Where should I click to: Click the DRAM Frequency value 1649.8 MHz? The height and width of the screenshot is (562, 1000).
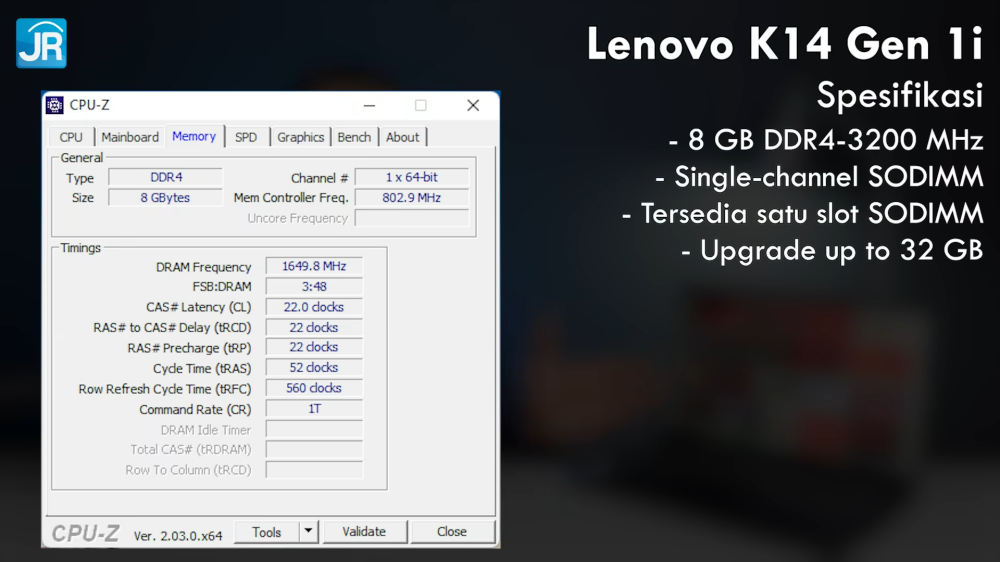(314, 266)
